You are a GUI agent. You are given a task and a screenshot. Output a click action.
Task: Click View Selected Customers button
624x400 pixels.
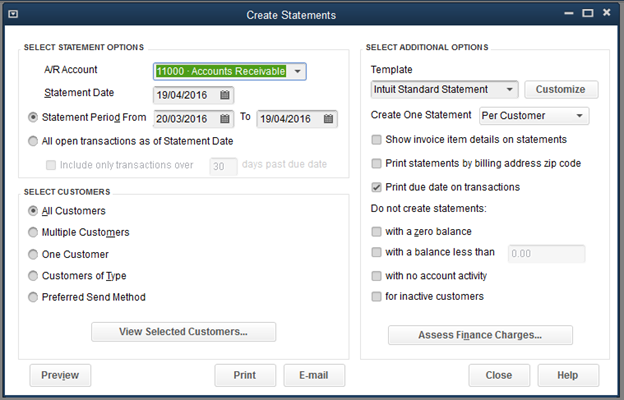tap(183, 332)
